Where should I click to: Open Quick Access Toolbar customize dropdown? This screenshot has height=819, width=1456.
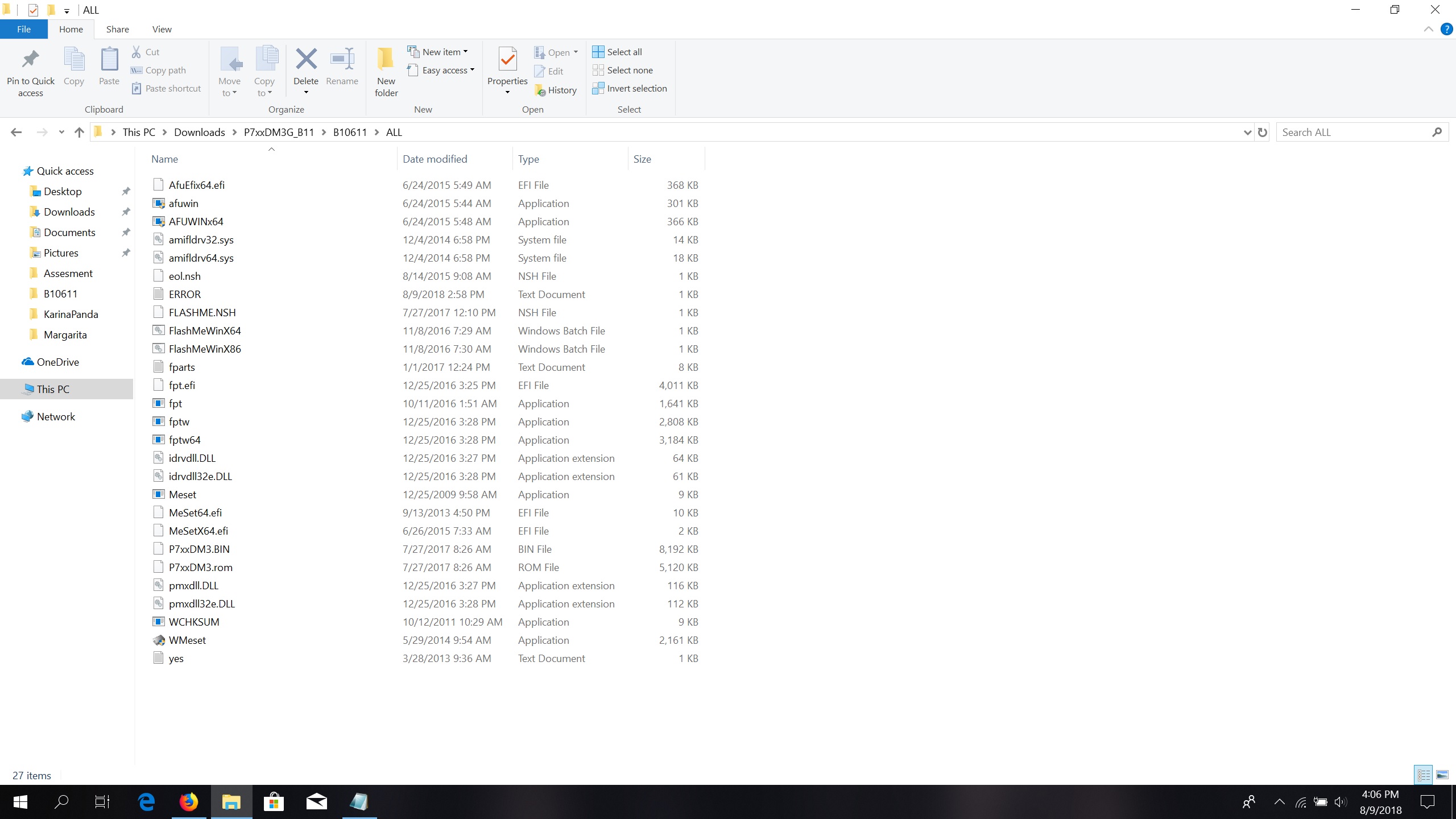pos(67,10)
